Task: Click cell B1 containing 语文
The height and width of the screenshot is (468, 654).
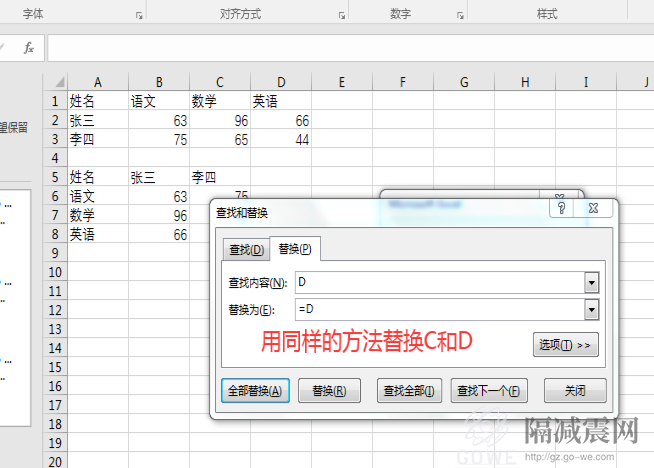Action: click(159, 101)
